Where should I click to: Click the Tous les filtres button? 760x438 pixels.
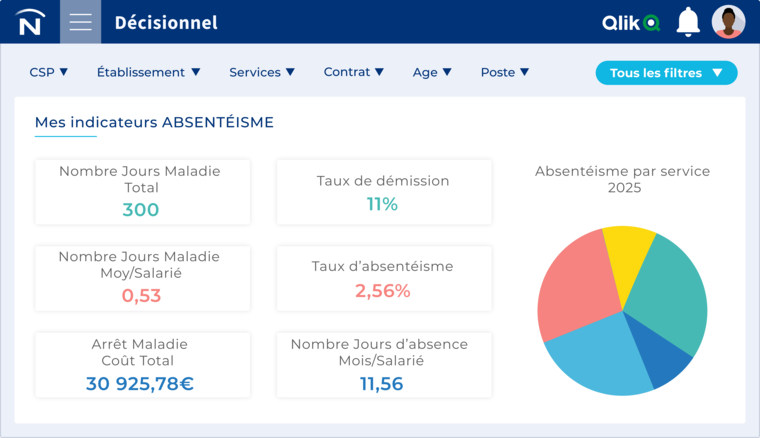tap(666, 73)
